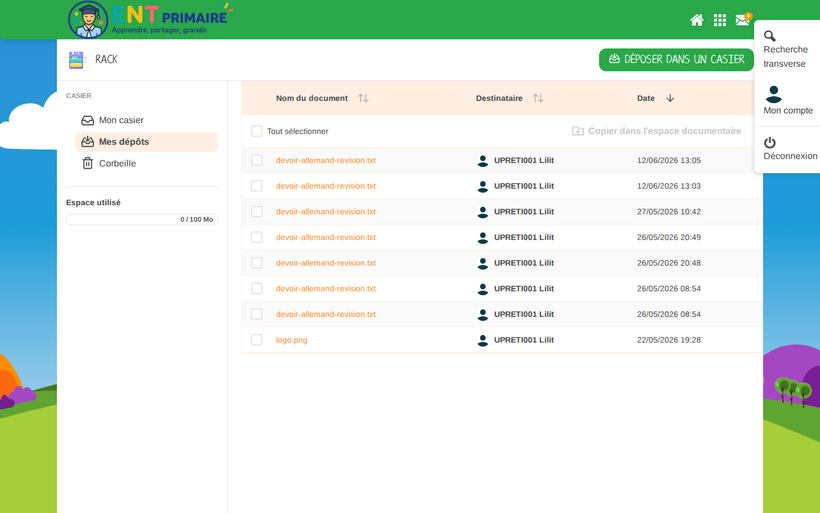Image resolution: width=820 pixels, height=513 pixels.
Task: Click UPRETI001 Lilit in 12/06/2026 13:03 row
Action: point(523,186)
